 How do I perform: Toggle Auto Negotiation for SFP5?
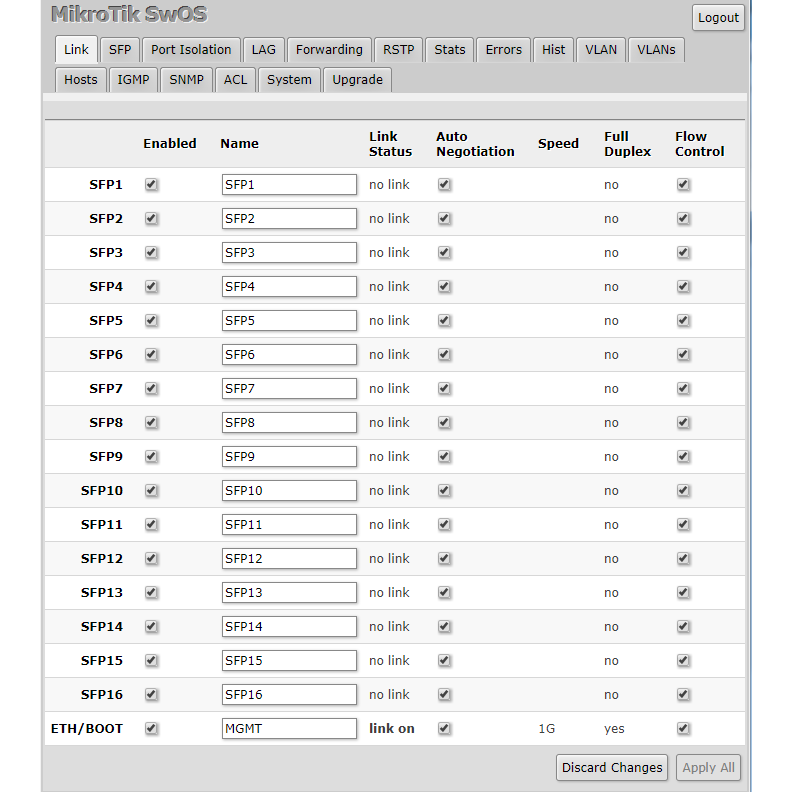[x=444, y=321]
